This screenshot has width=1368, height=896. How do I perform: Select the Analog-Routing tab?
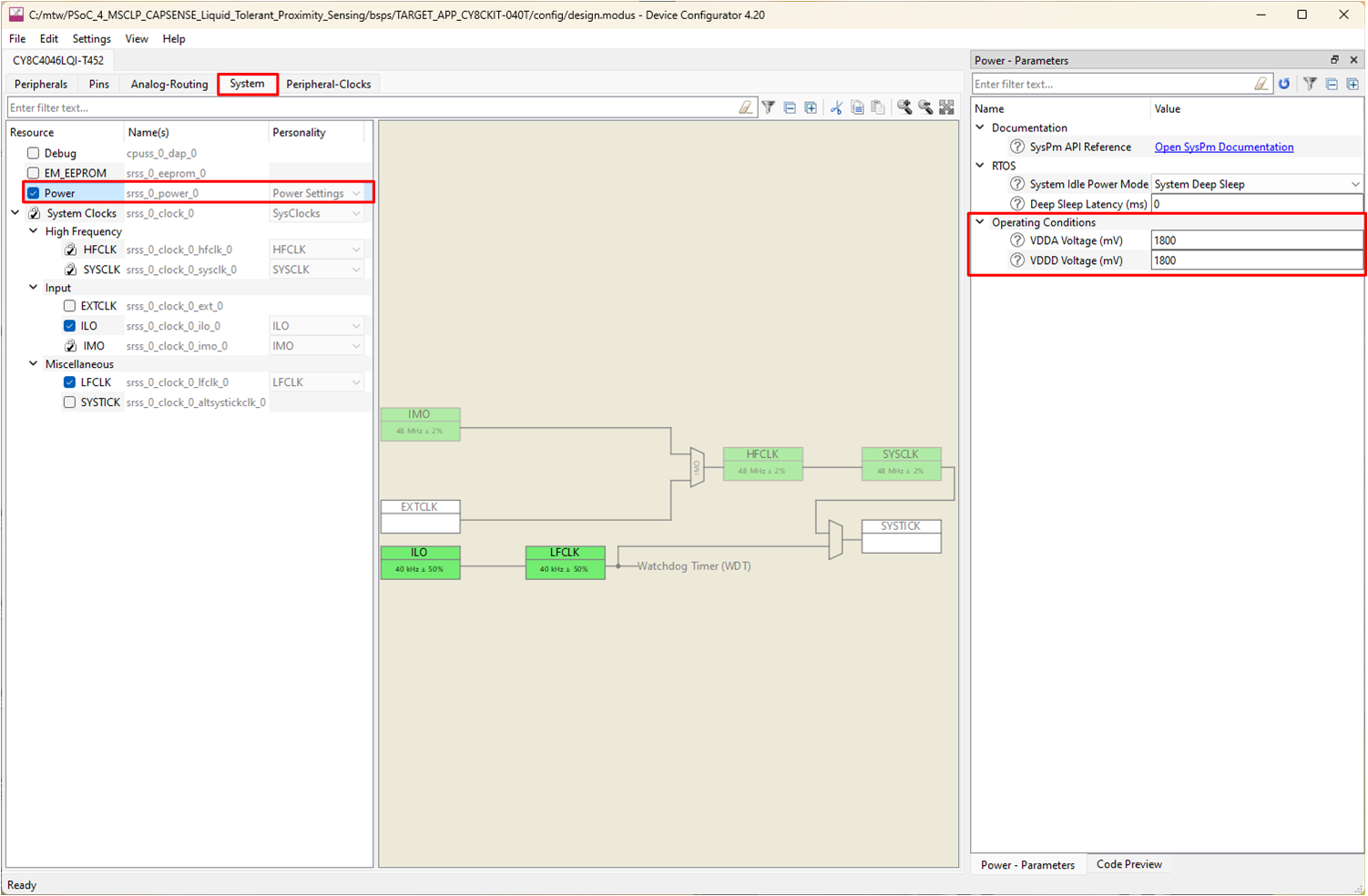click(169, 84)
